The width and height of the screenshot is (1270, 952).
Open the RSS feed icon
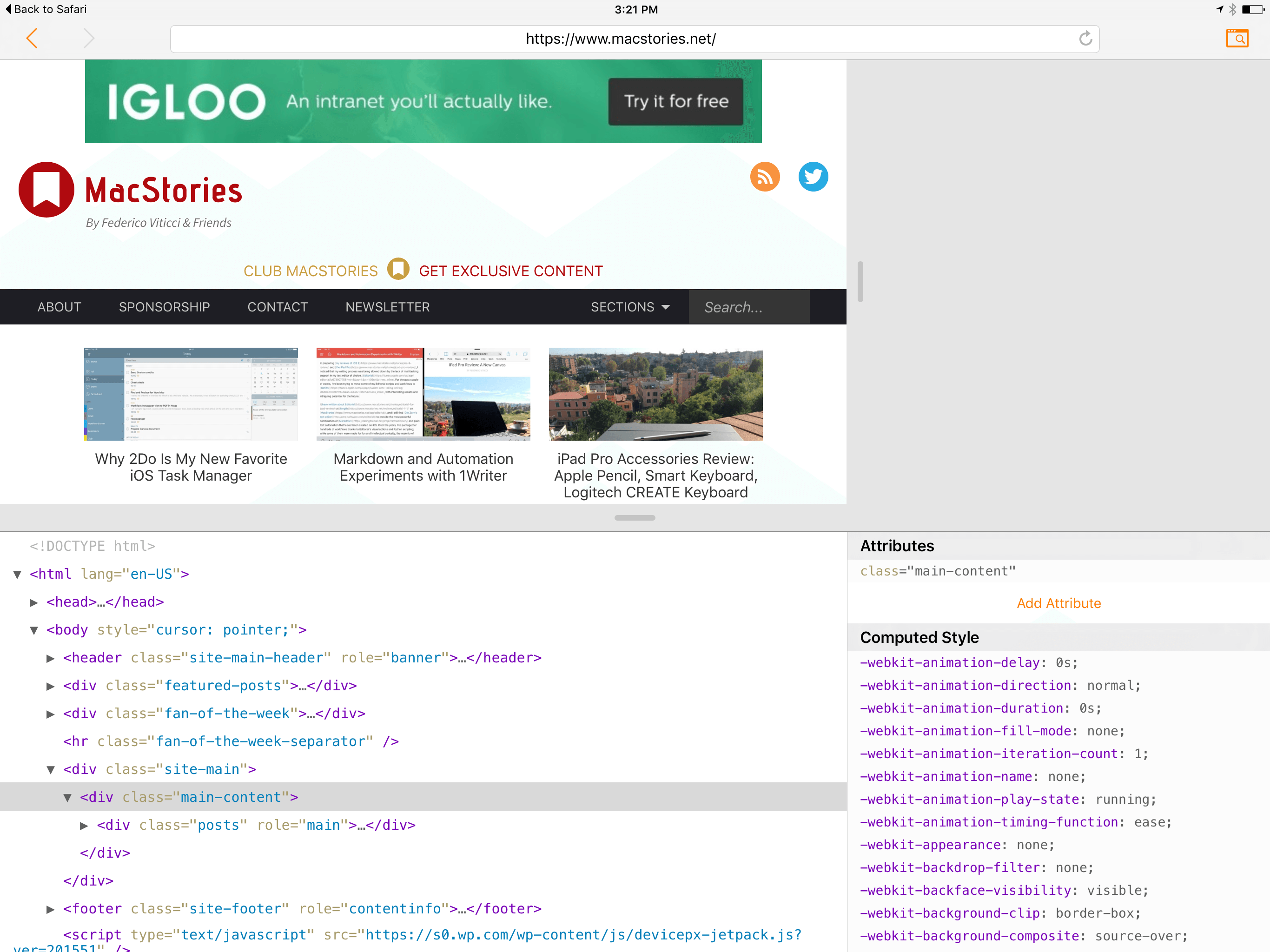tap(765, 177)
